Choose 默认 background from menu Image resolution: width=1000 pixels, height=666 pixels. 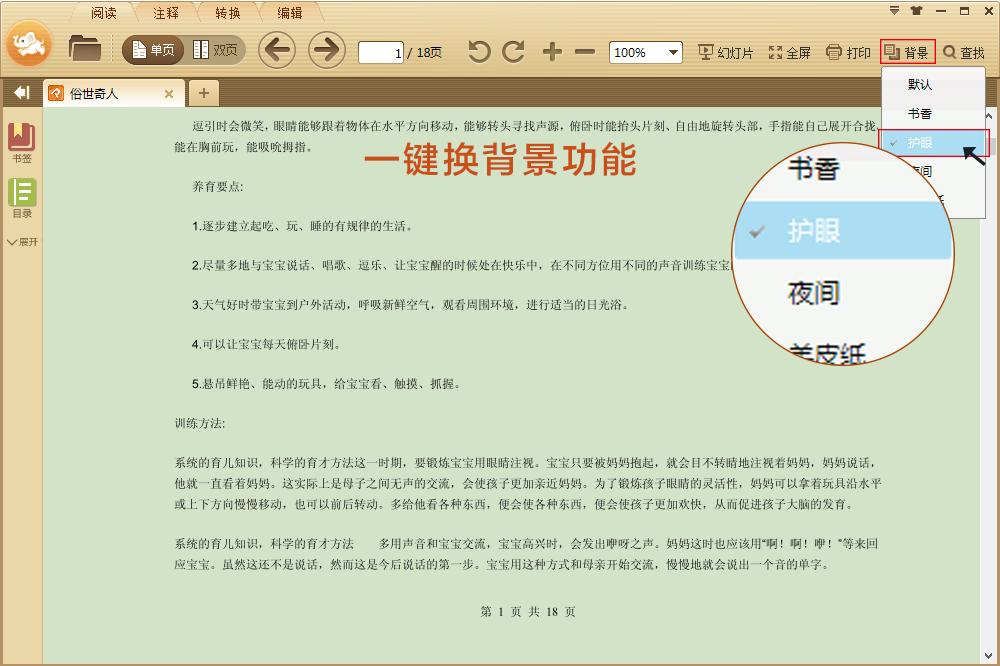pyautogui.click(x=919, y=85)
